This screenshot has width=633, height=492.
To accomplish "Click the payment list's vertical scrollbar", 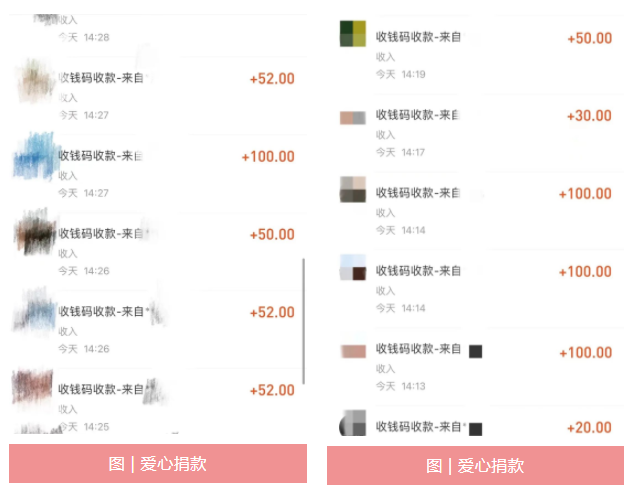I will (304, 320).
